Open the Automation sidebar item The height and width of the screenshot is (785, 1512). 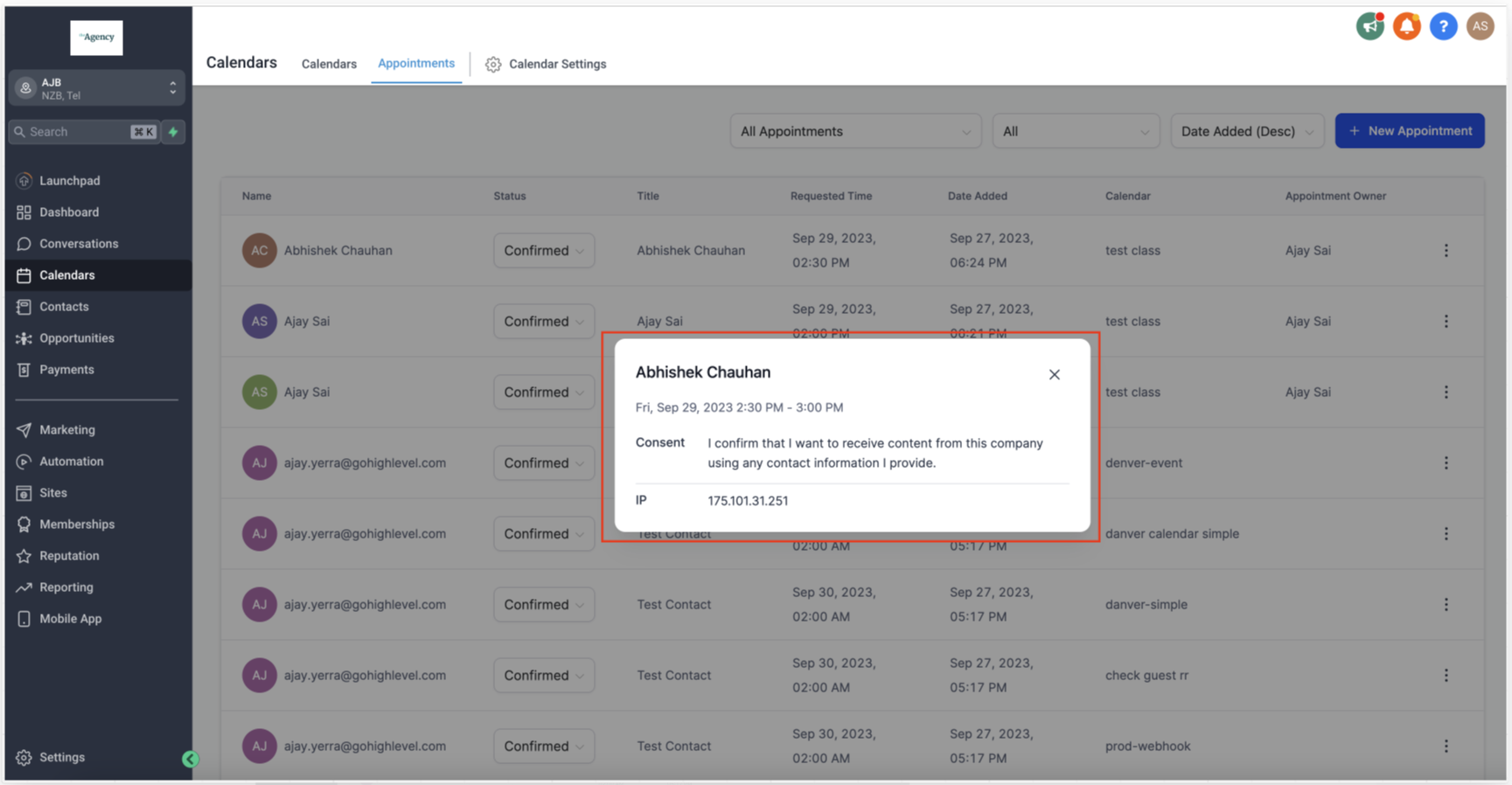(71, 462)
